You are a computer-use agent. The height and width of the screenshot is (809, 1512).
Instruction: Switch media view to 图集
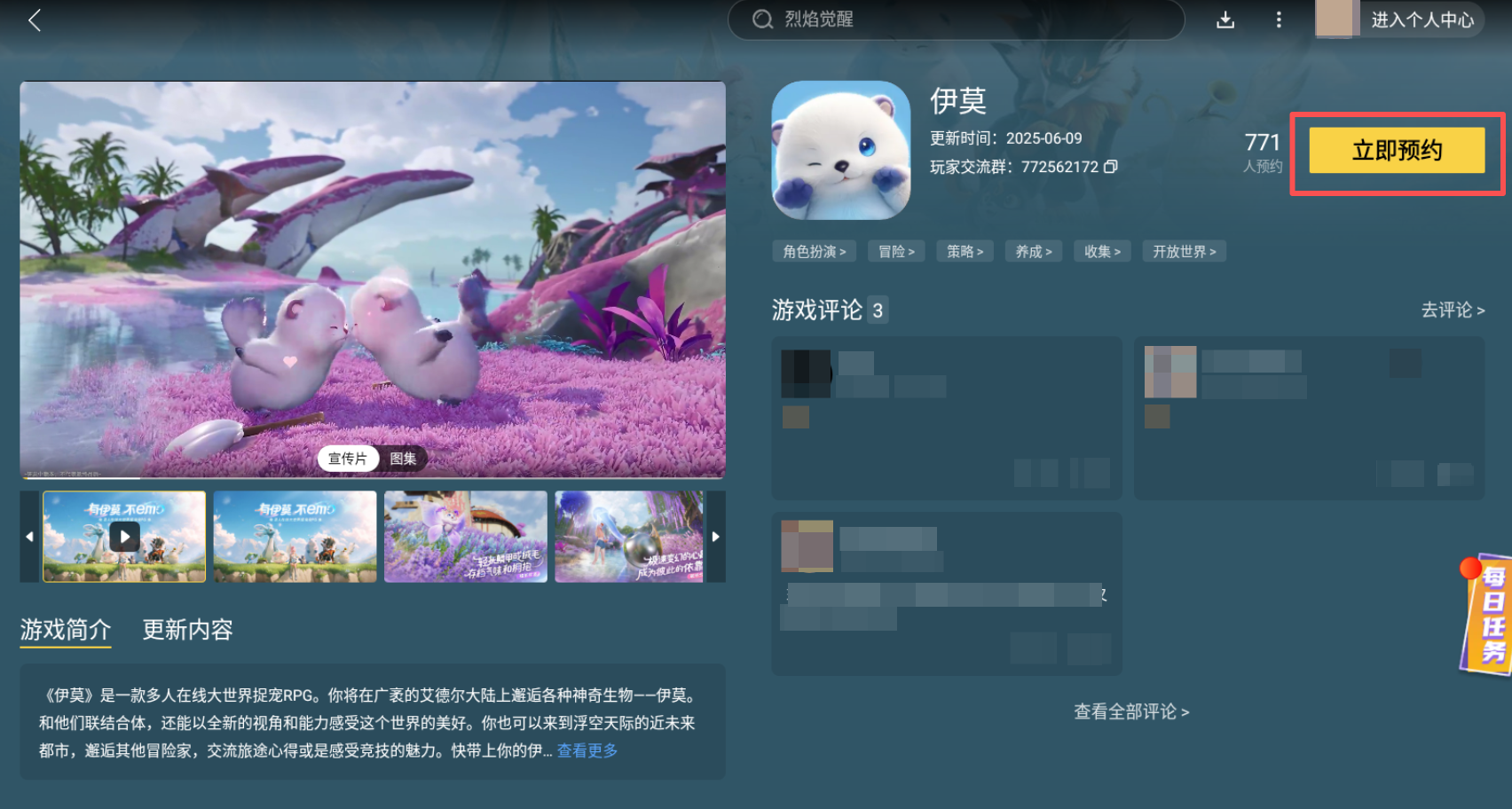tap(404, 459)
